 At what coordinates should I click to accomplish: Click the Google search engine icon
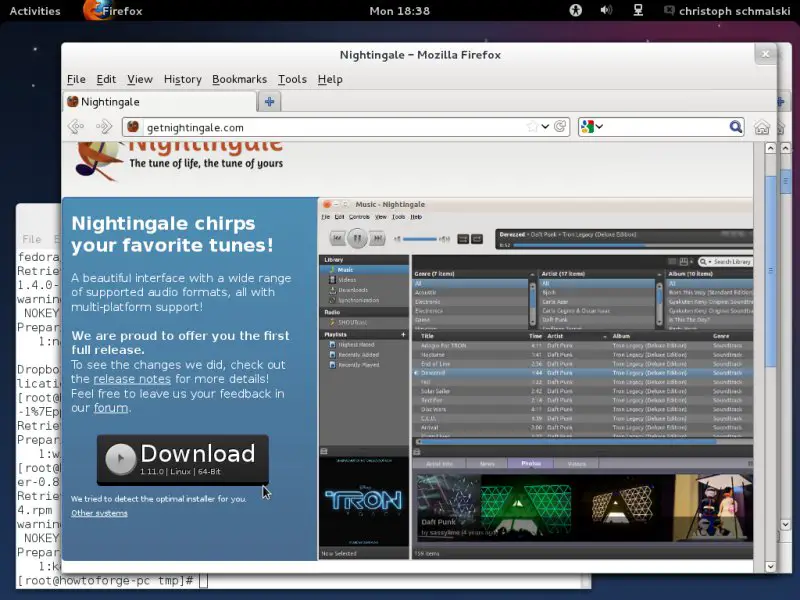point(587,127)
